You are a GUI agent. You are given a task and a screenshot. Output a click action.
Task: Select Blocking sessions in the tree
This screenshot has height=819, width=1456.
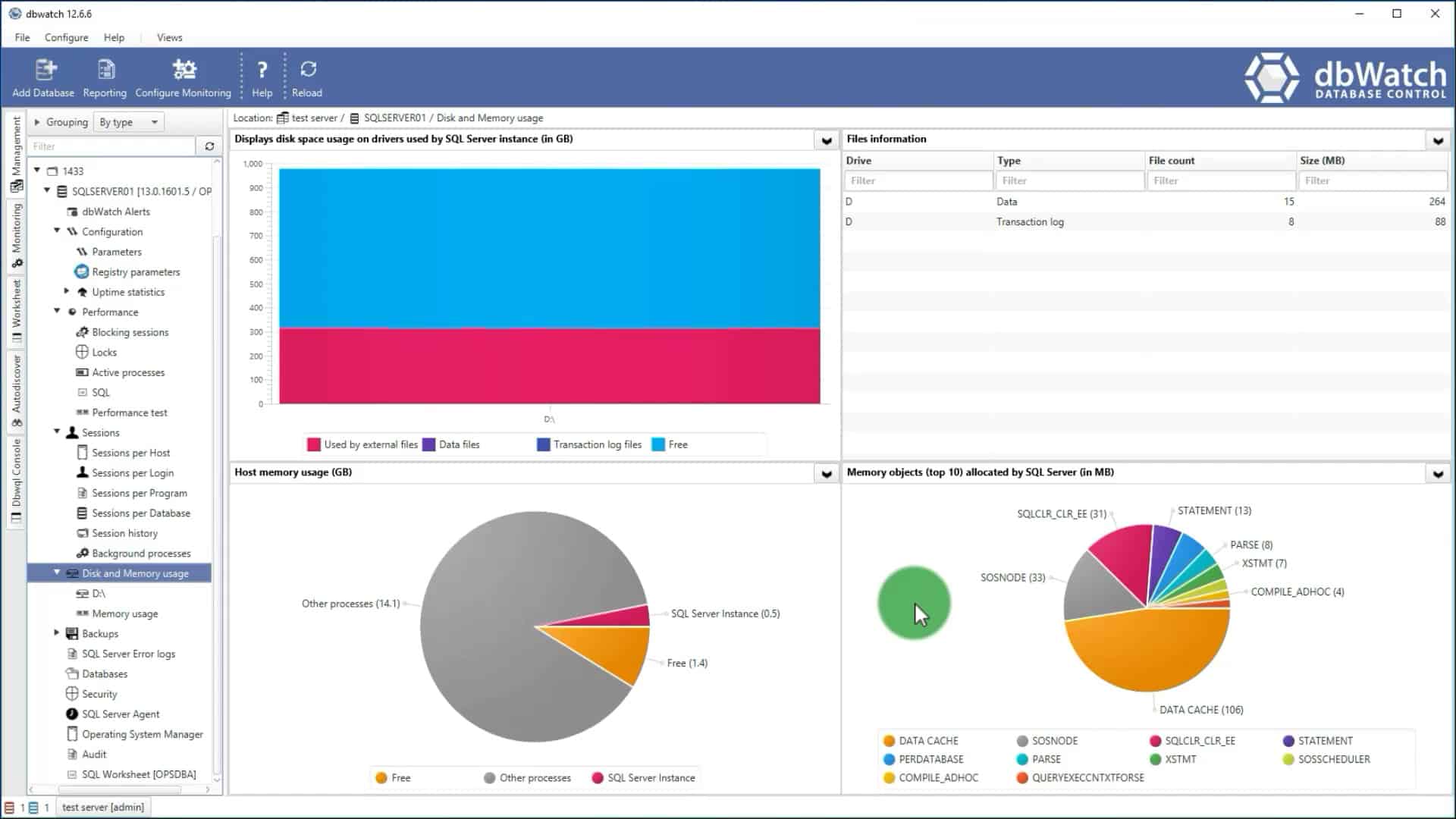click(130, 332)
